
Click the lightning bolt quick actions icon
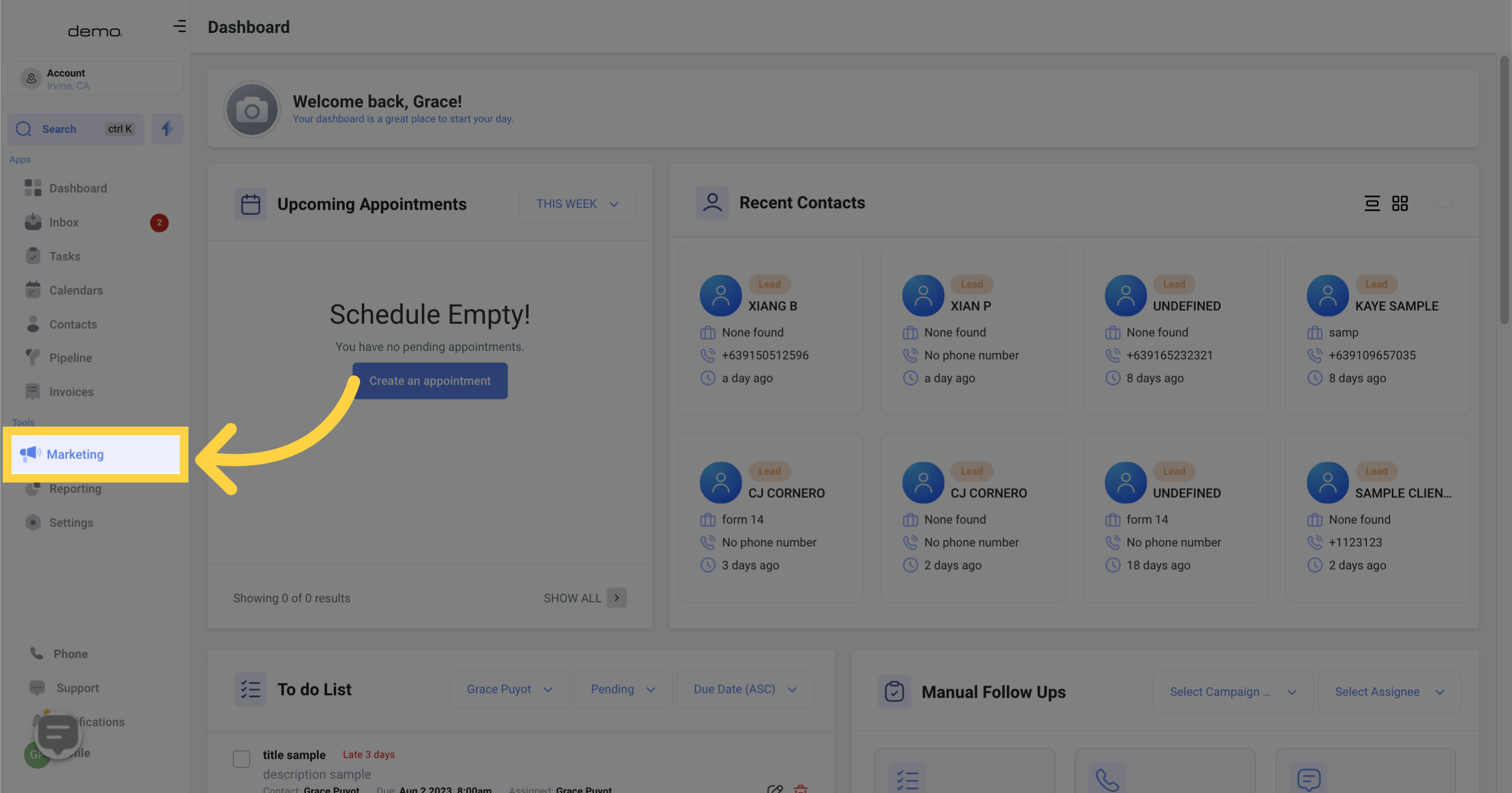(168, 129)
